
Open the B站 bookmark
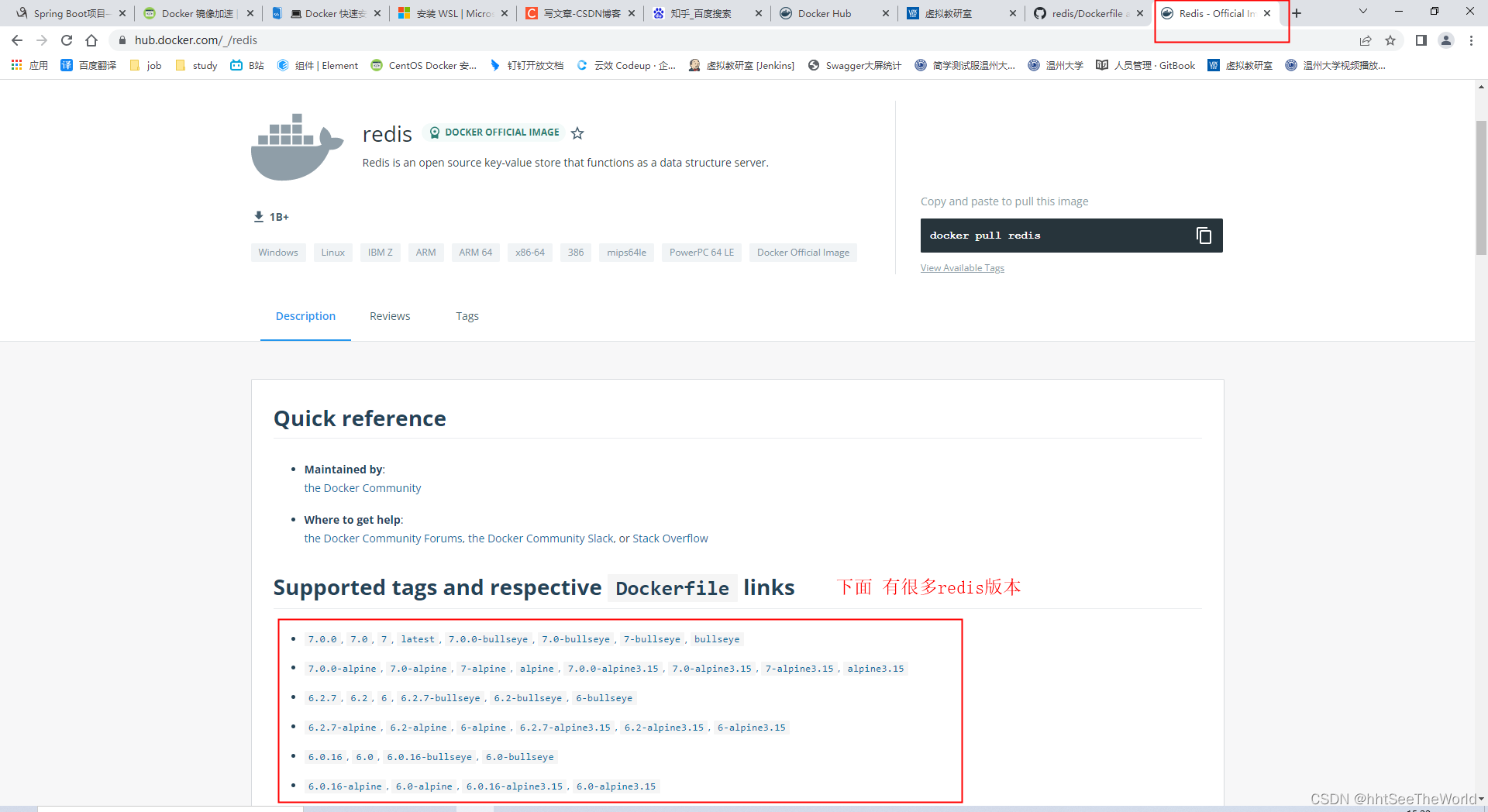[x=247, y=66]
